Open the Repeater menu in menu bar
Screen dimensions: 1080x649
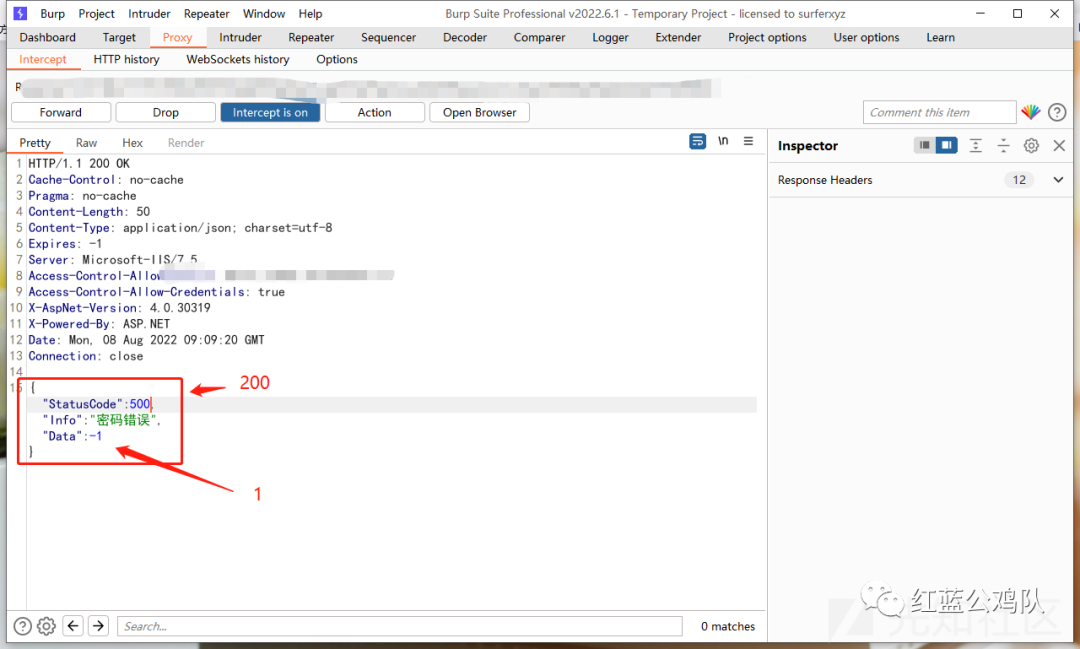point(207,14)
